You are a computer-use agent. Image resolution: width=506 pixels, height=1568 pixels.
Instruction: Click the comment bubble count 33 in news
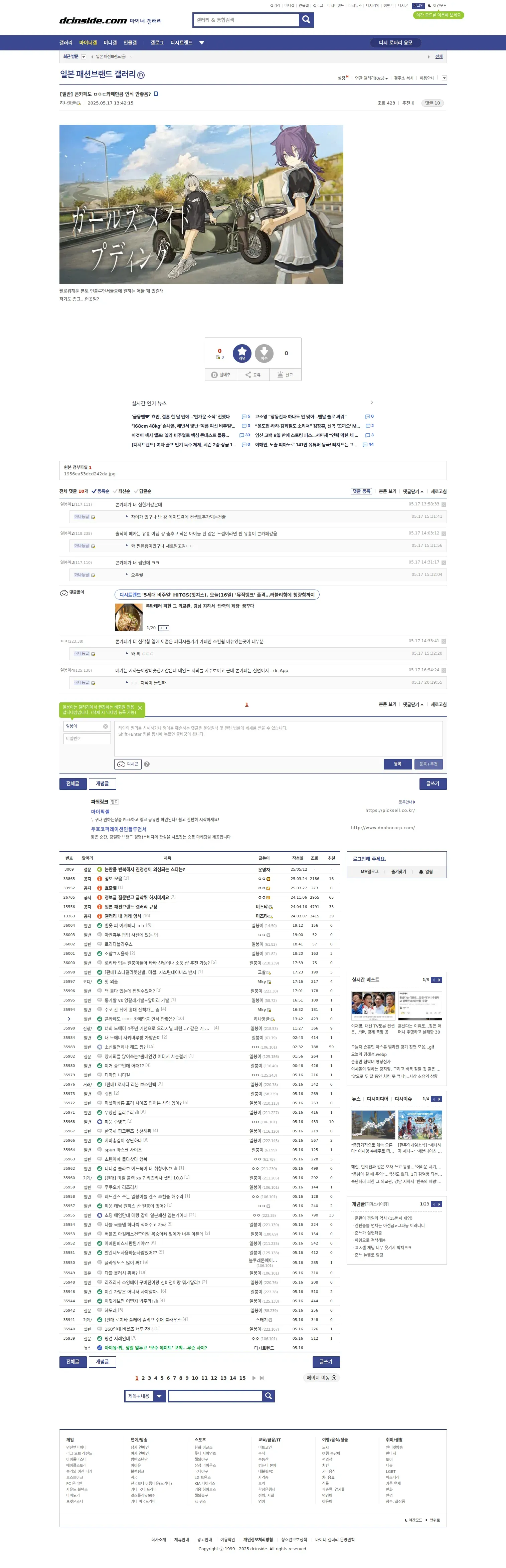tap(245, 435)
